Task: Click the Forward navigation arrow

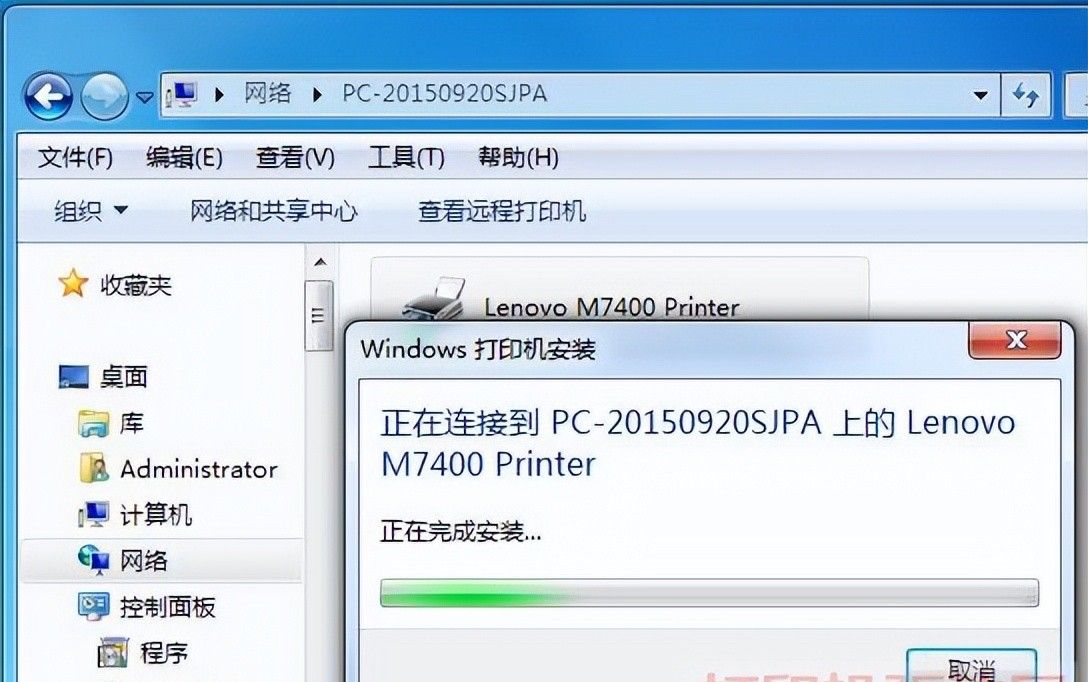Action: tap(105, 96)
